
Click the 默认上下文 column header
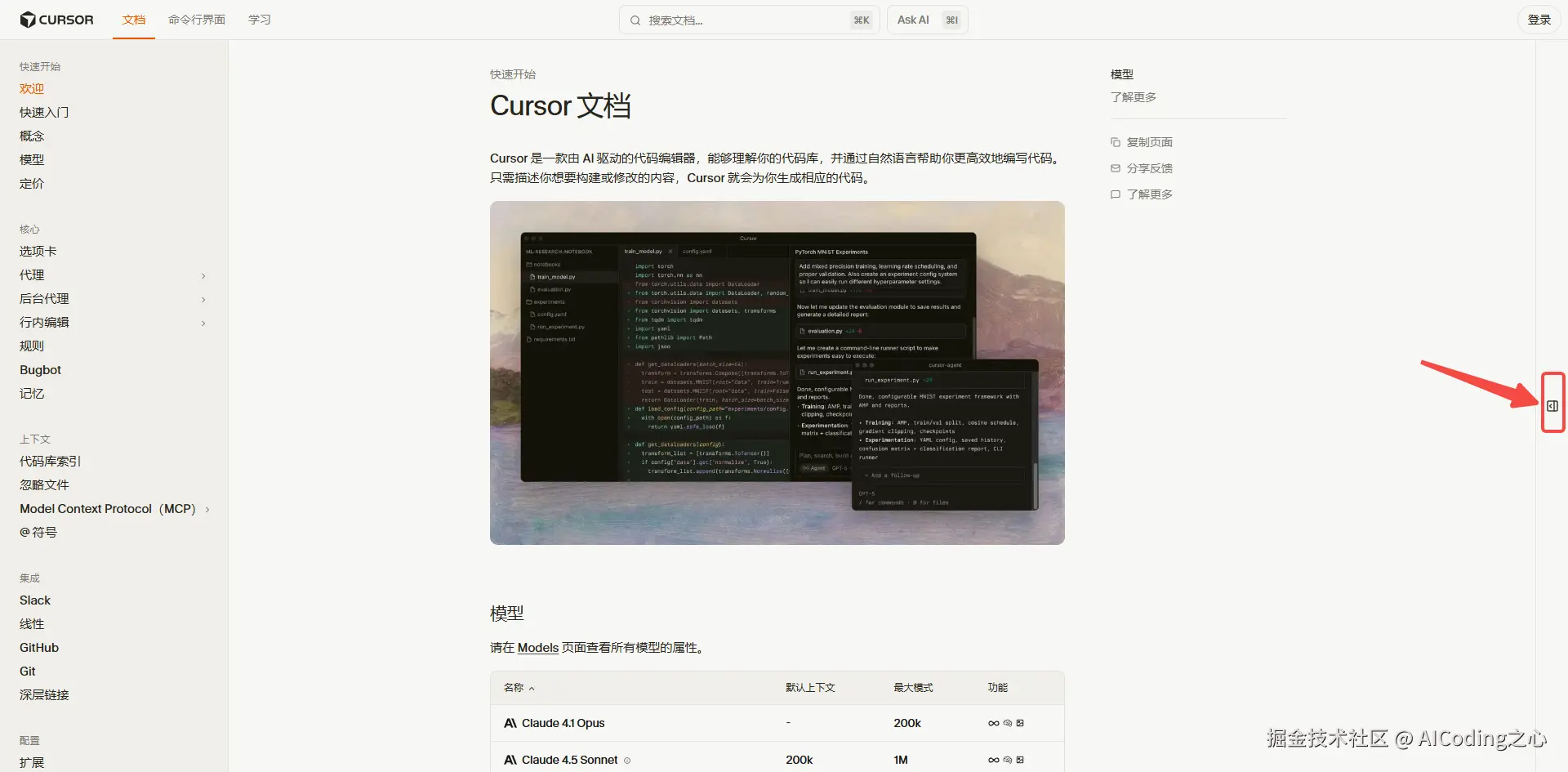(x=810, y=688)
